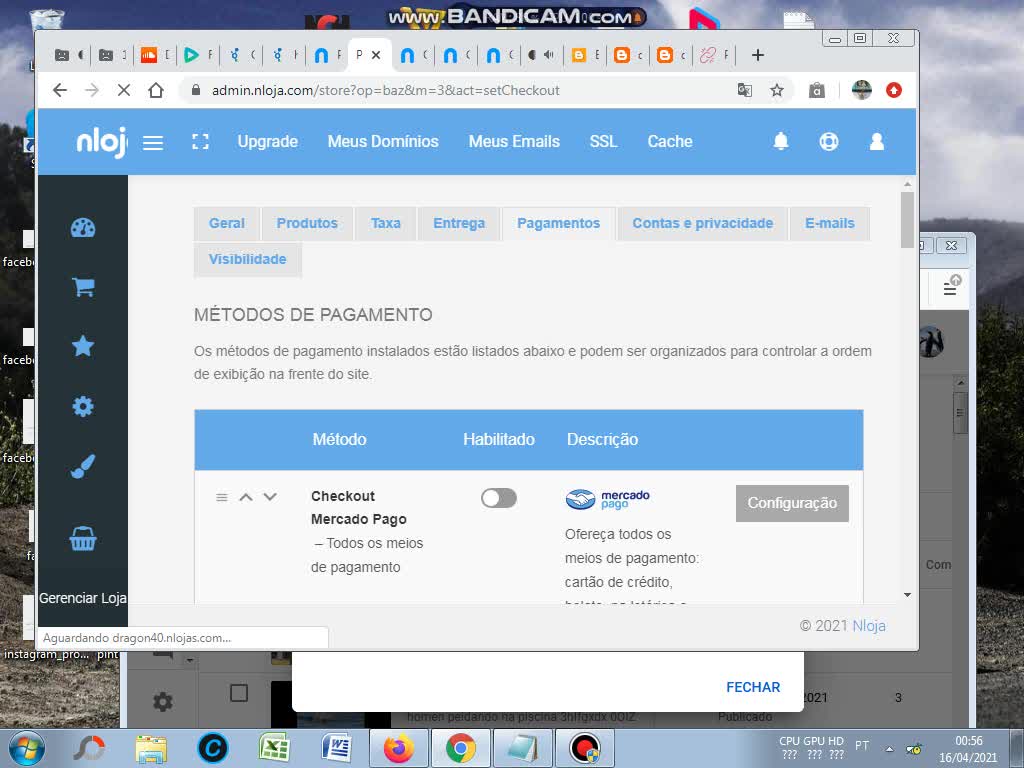Open the Contas e privacidade tab
Image resolution: width=1024 pixels, height=768 pixels.
(703, 223)
